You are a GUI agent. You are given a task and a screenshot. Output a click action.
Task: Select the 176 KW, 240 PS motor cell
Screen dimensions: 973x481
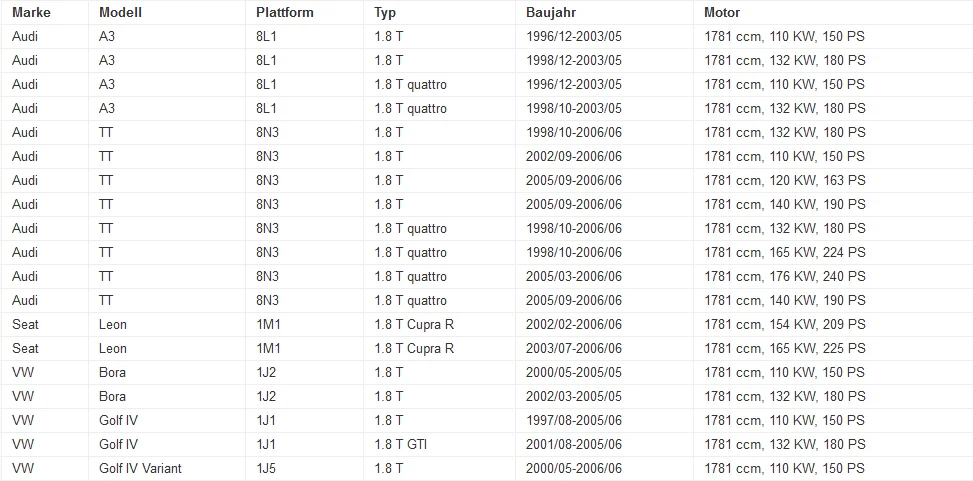click(784, 276)
